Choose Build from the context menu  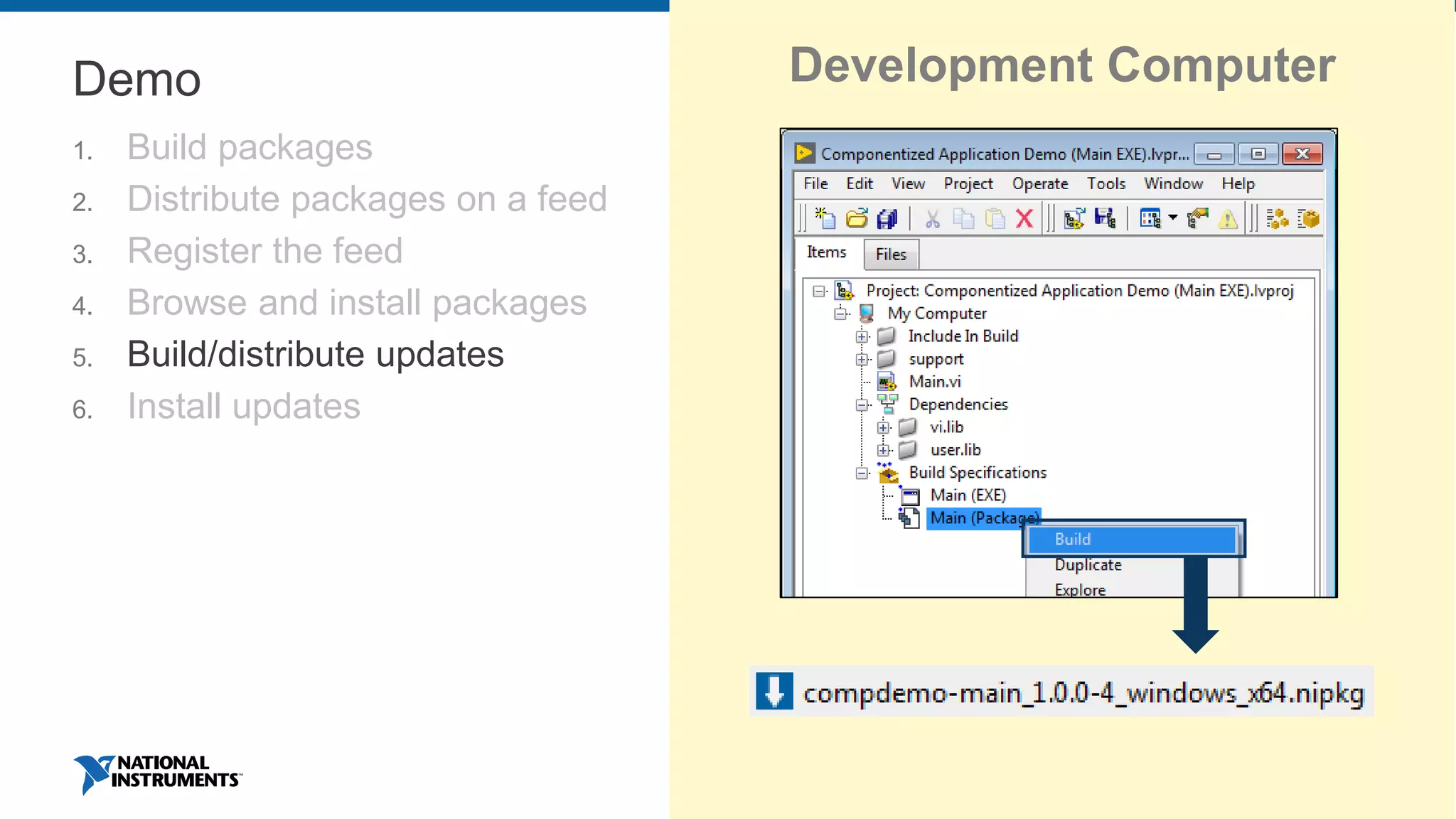coord(1133,540)
